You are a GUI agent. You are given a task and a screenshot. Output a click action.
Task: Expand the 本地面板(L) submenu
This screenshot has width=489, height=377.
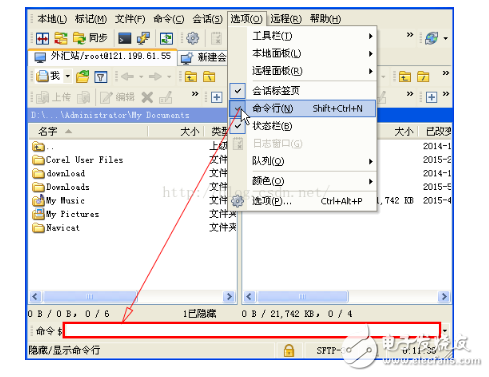(303, 53)
